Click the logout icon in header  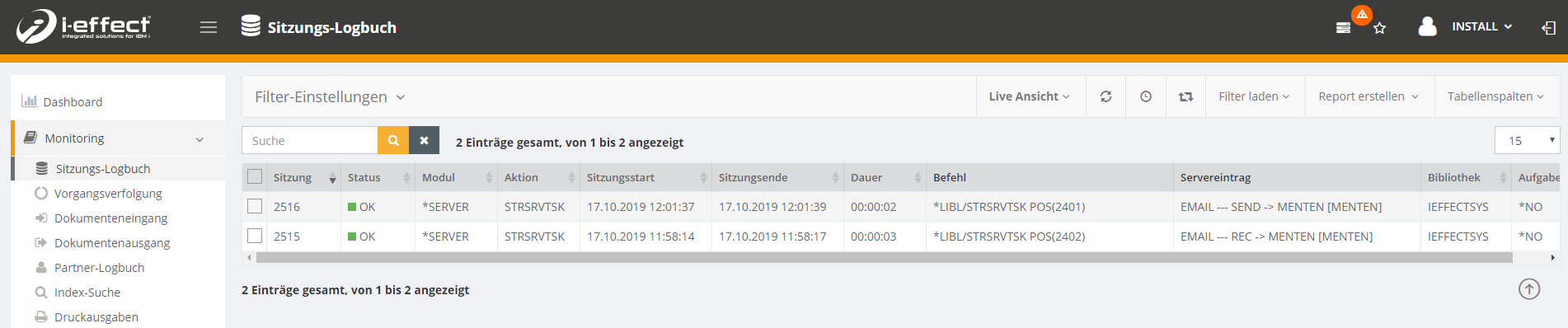1548,28
